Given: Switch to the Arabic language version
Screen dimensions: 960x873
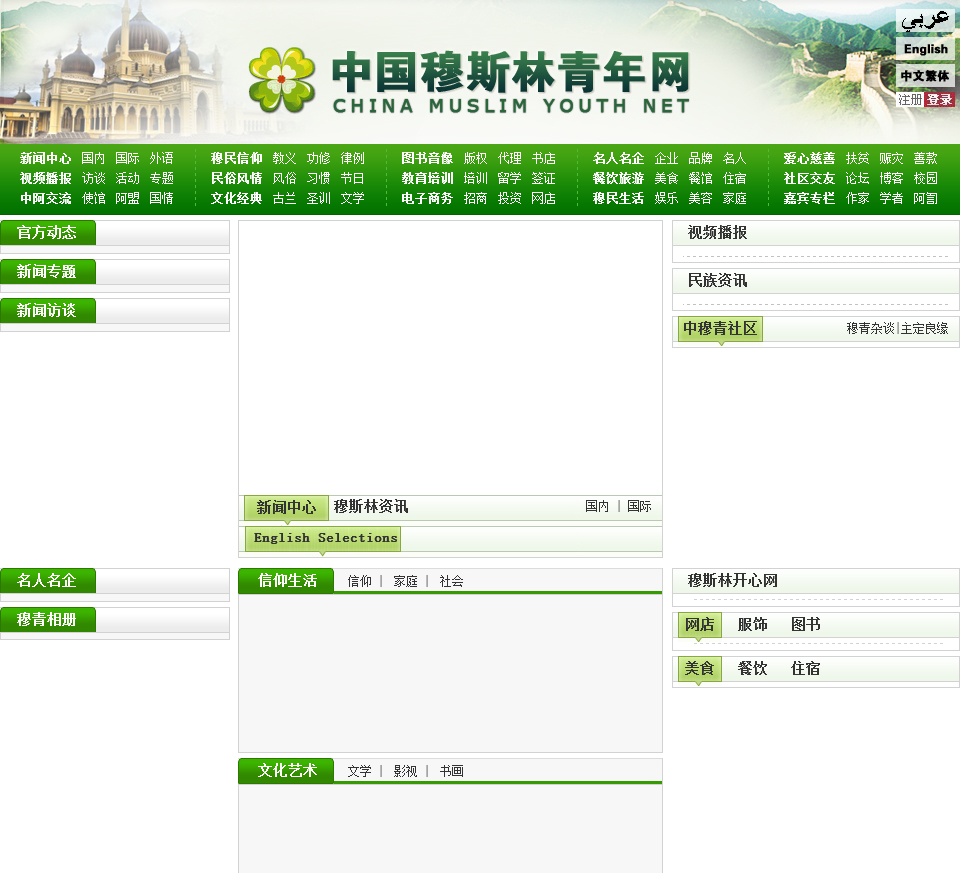Looking at the screenshot, I should pos(924,21).
